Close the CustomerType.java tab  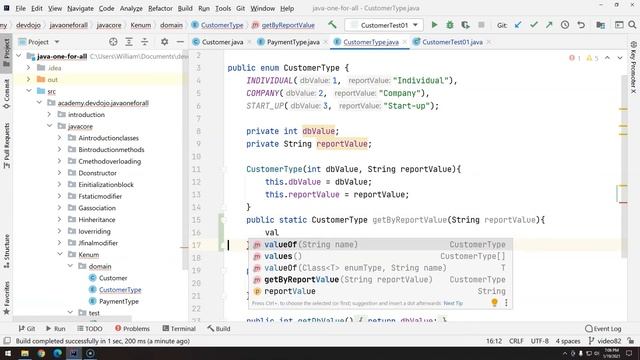pos(404,42)
